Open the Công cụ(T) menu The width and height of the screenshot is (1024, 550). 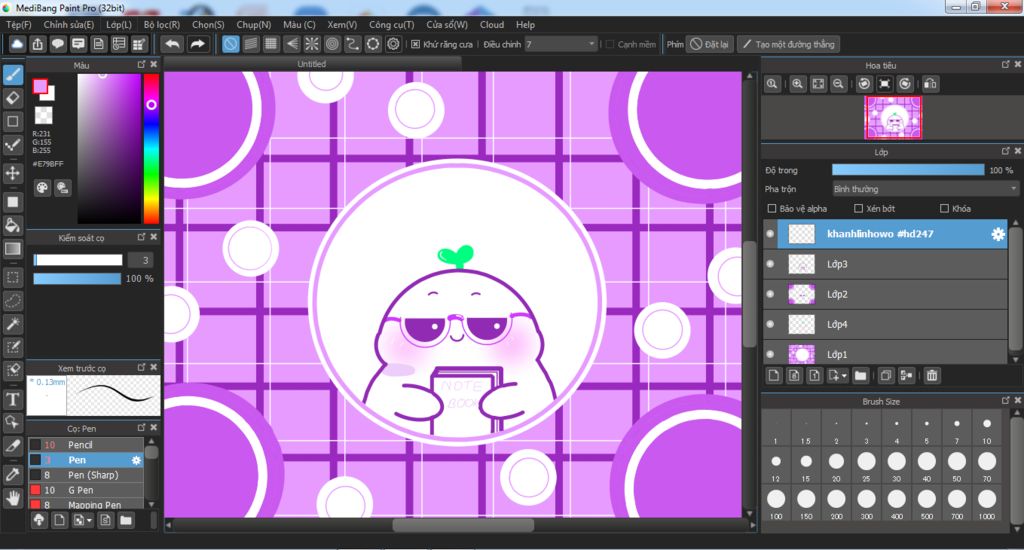tap(391, 24)
